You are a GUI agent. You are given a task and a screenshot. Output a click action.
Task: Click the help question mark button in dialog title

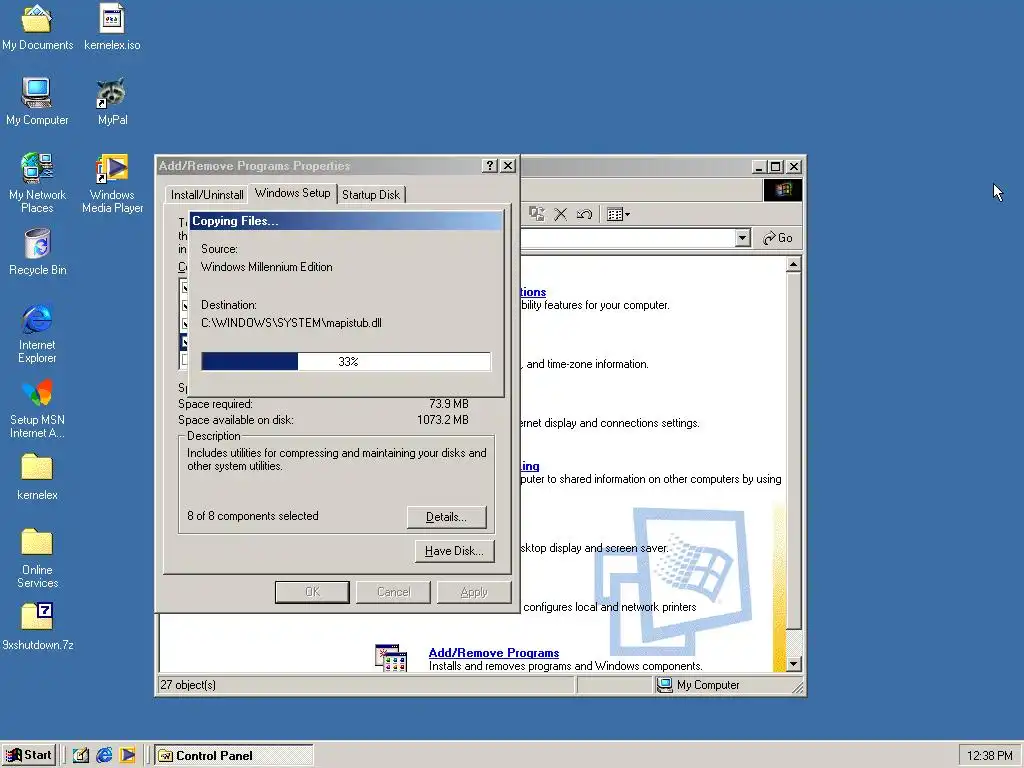489,166
